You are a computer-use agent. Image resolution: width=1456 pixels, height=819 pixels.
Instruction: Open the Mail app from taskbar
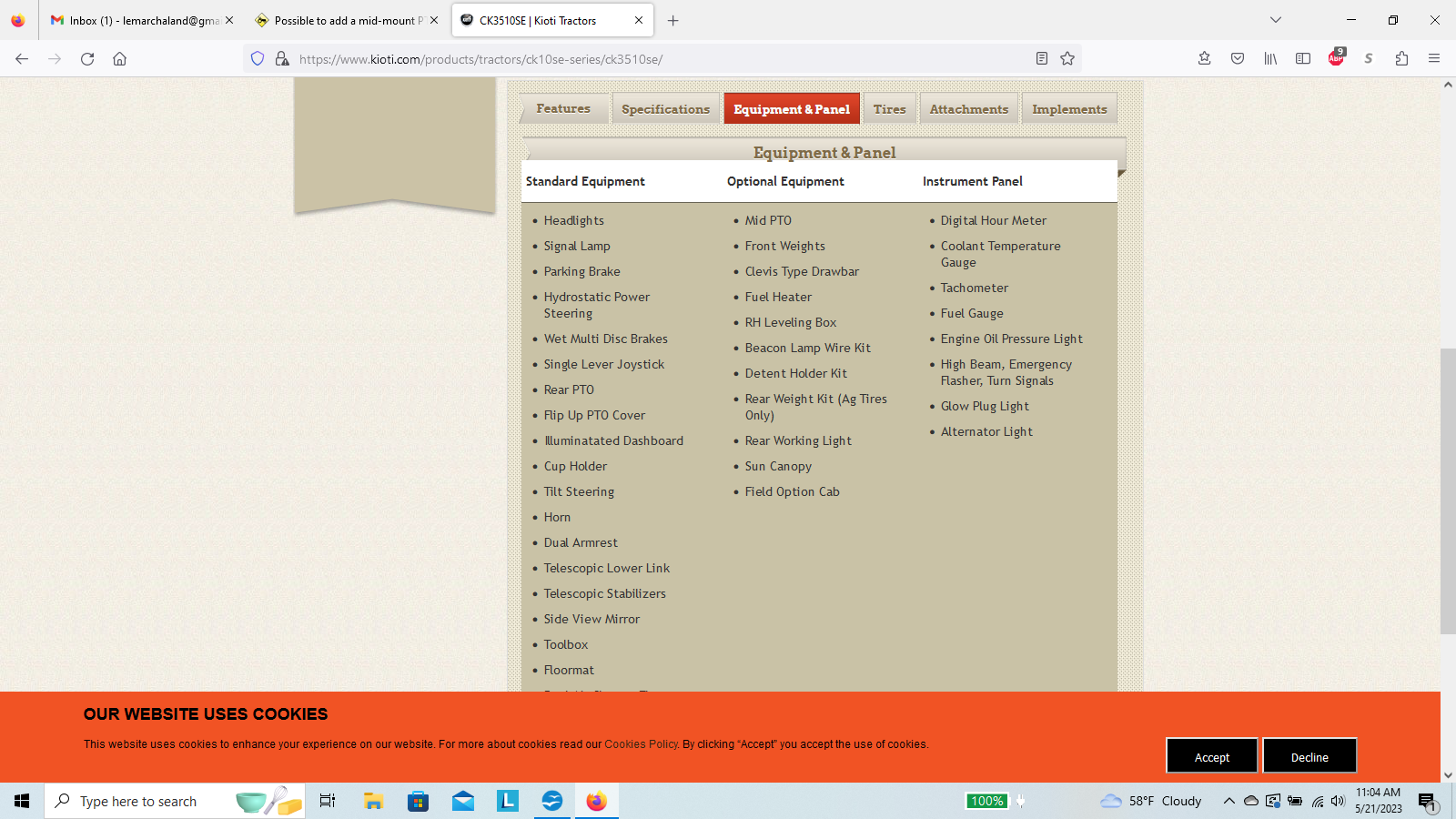tap(463, 801)
